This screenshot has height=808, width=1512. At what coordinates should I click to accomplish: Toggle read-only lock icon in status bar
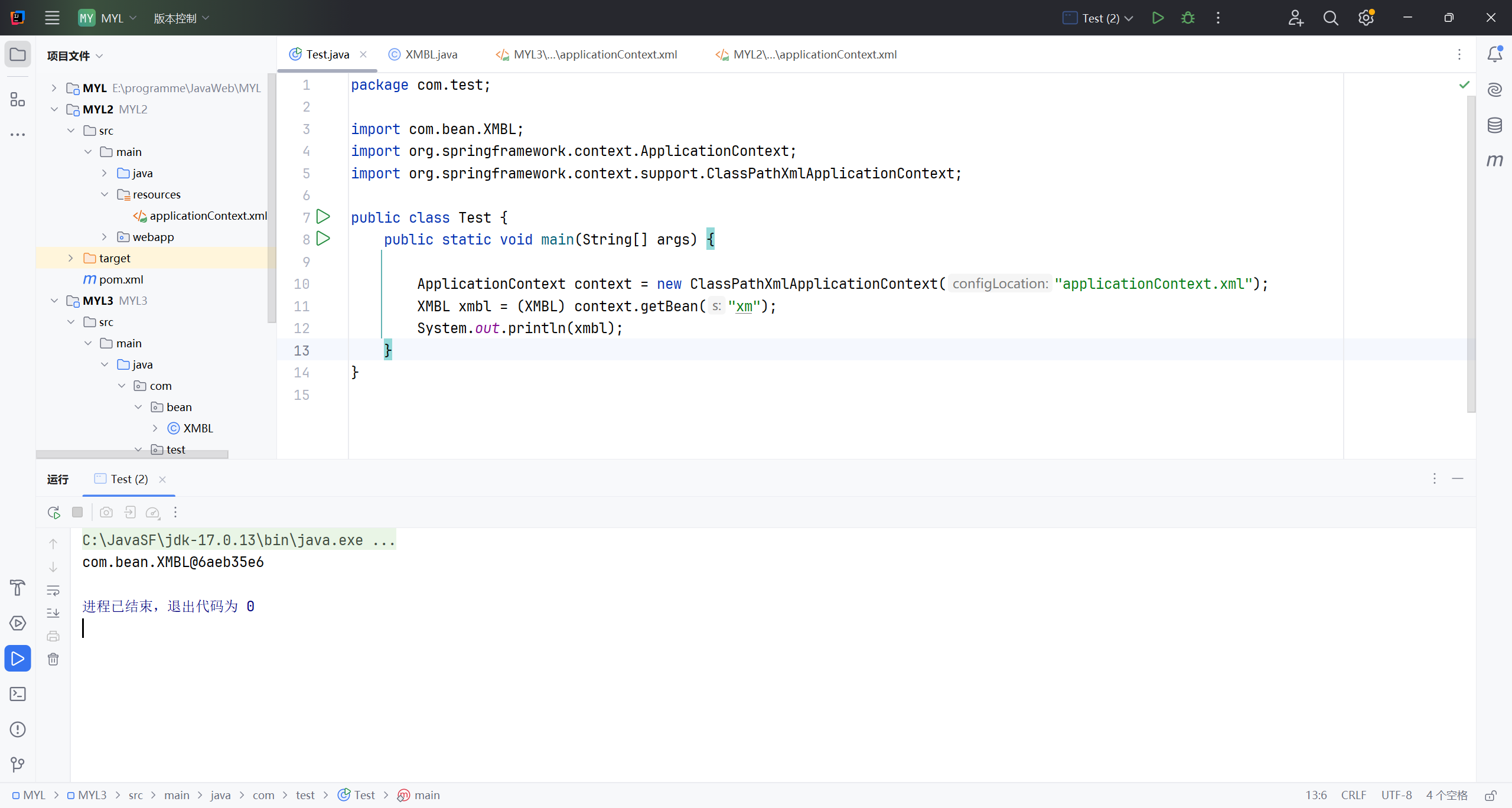coord(1491,795)
